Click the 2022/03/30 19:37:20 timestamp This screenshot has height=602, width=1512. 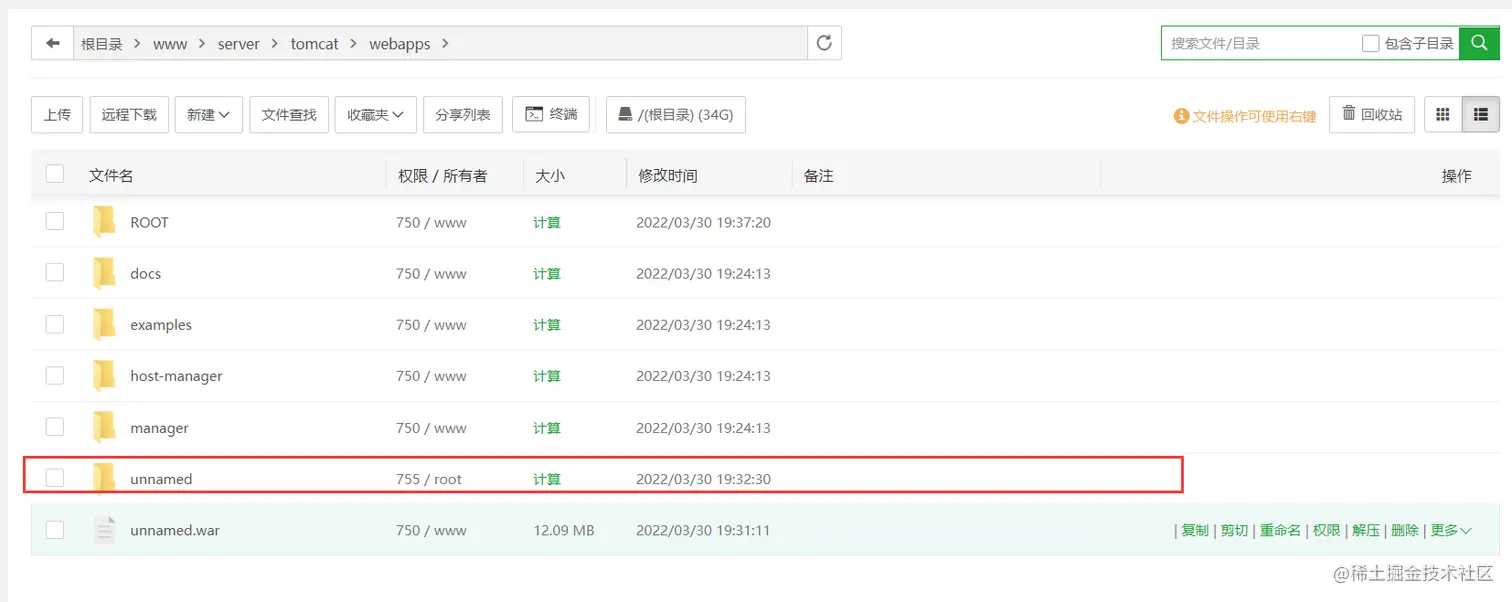pyautogui.click(x=703, y=222)
